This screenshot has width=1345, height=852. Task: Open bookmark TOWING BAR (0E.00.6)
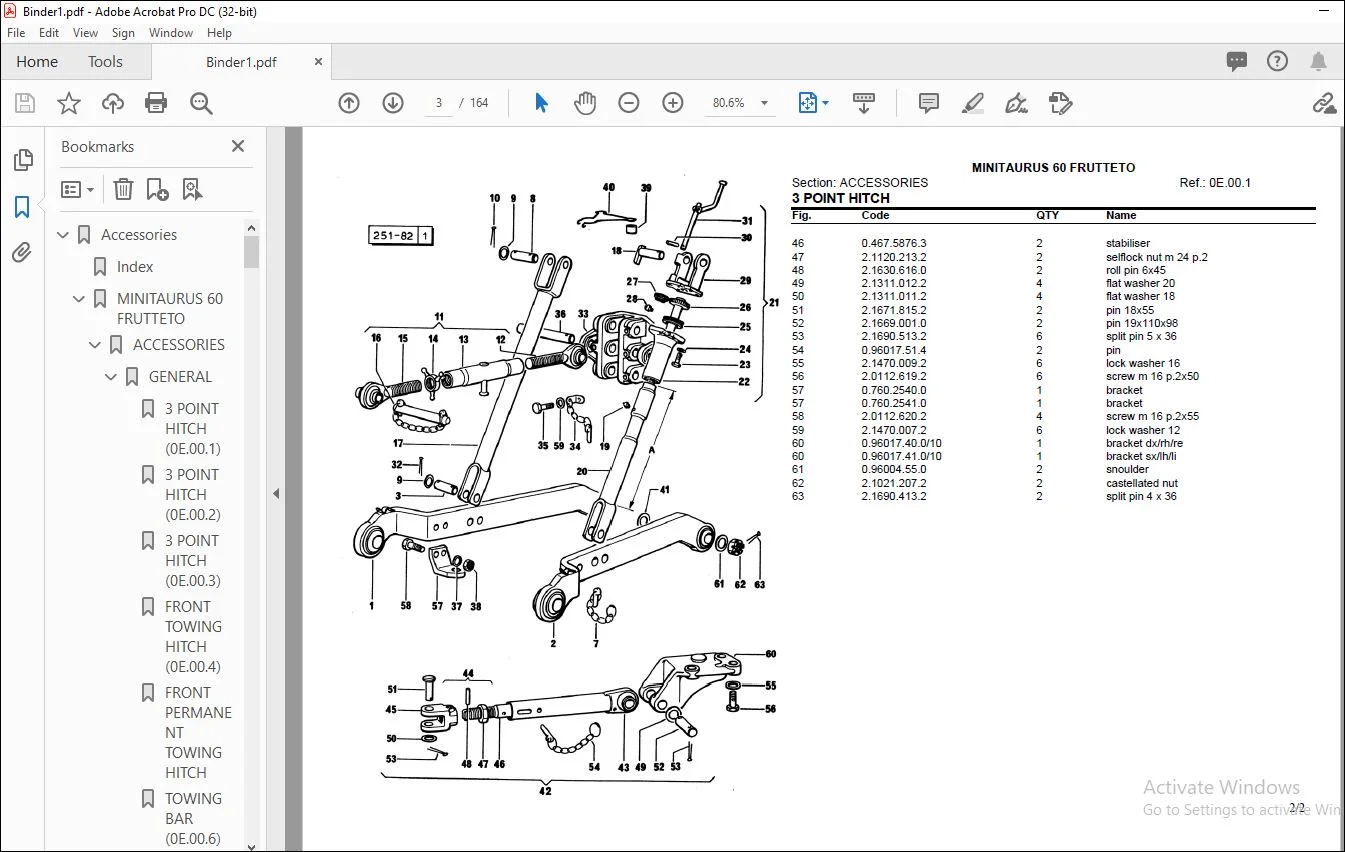pyautogui.click(x=193, y=819)
